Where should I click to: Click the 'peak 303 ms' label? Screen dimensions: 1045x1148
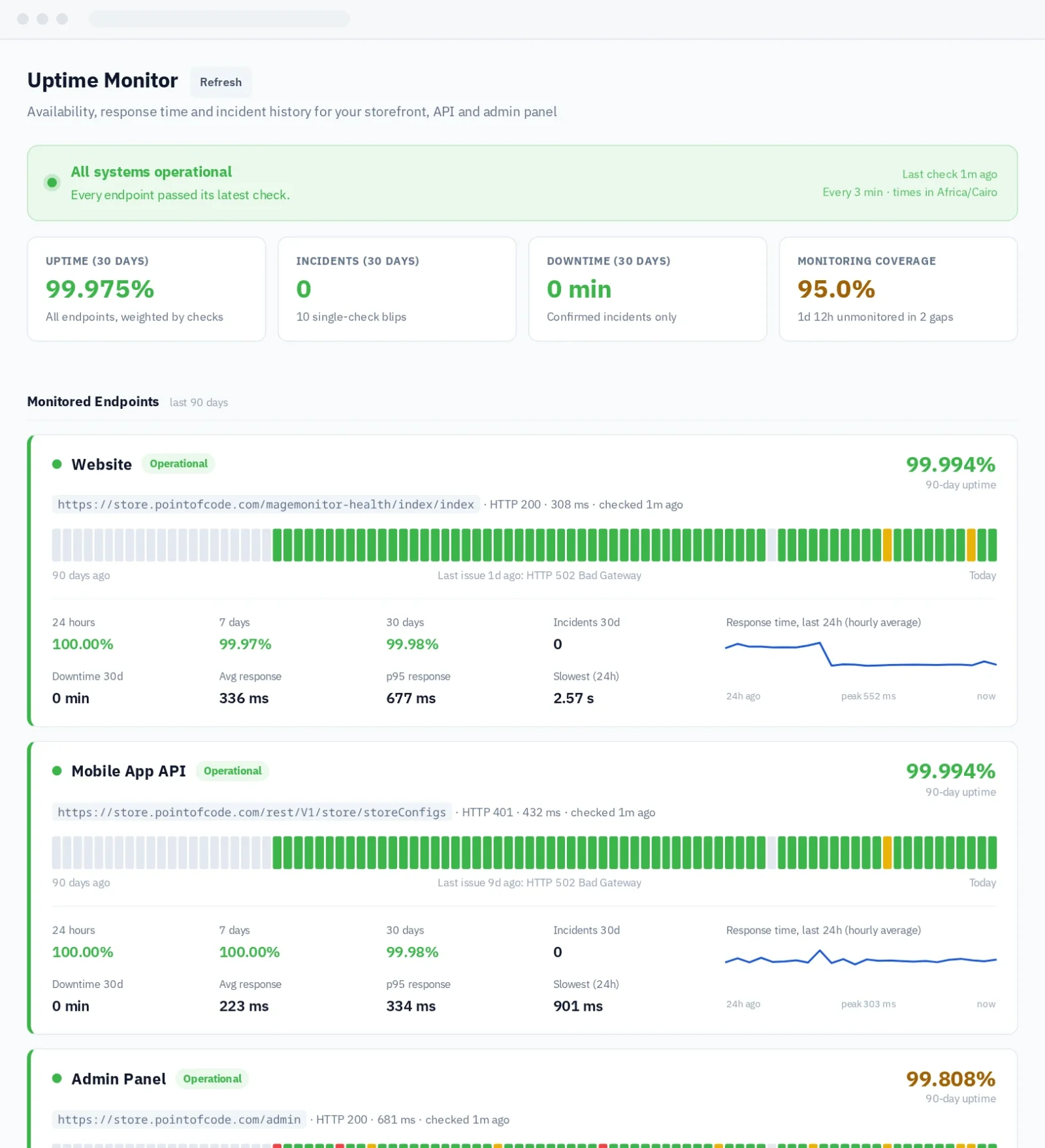tap(868, 1004)
